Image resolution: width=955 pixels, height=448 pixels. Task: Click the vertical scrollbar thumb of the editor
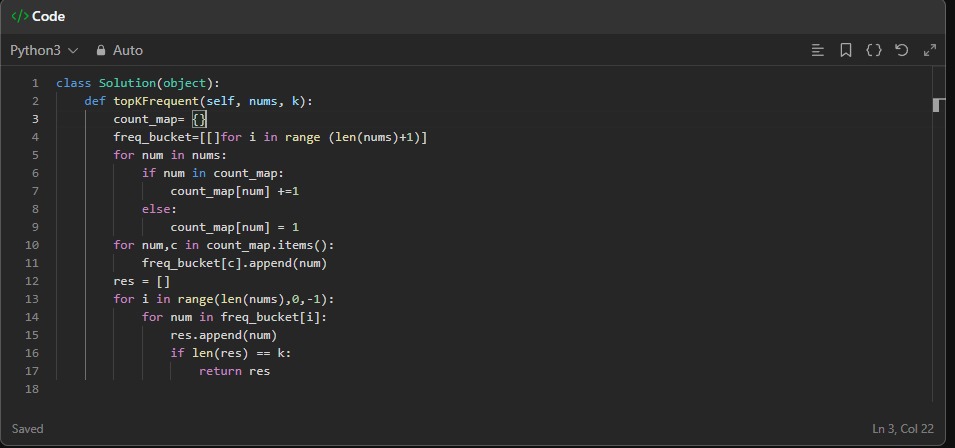(x=939, y=105)
